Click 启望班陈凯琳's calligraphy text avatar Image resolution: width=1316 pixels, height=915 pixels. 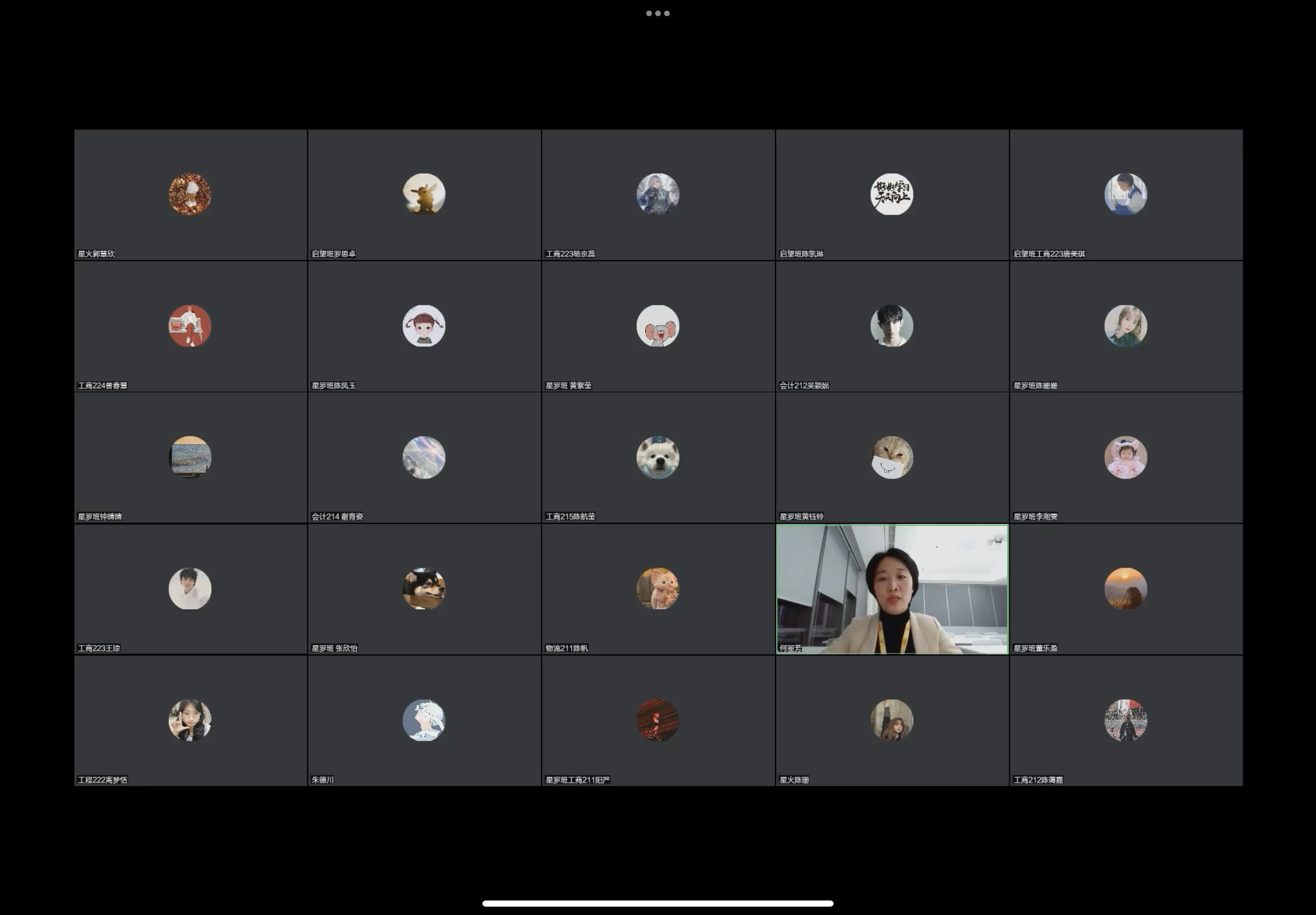(892, 194)
